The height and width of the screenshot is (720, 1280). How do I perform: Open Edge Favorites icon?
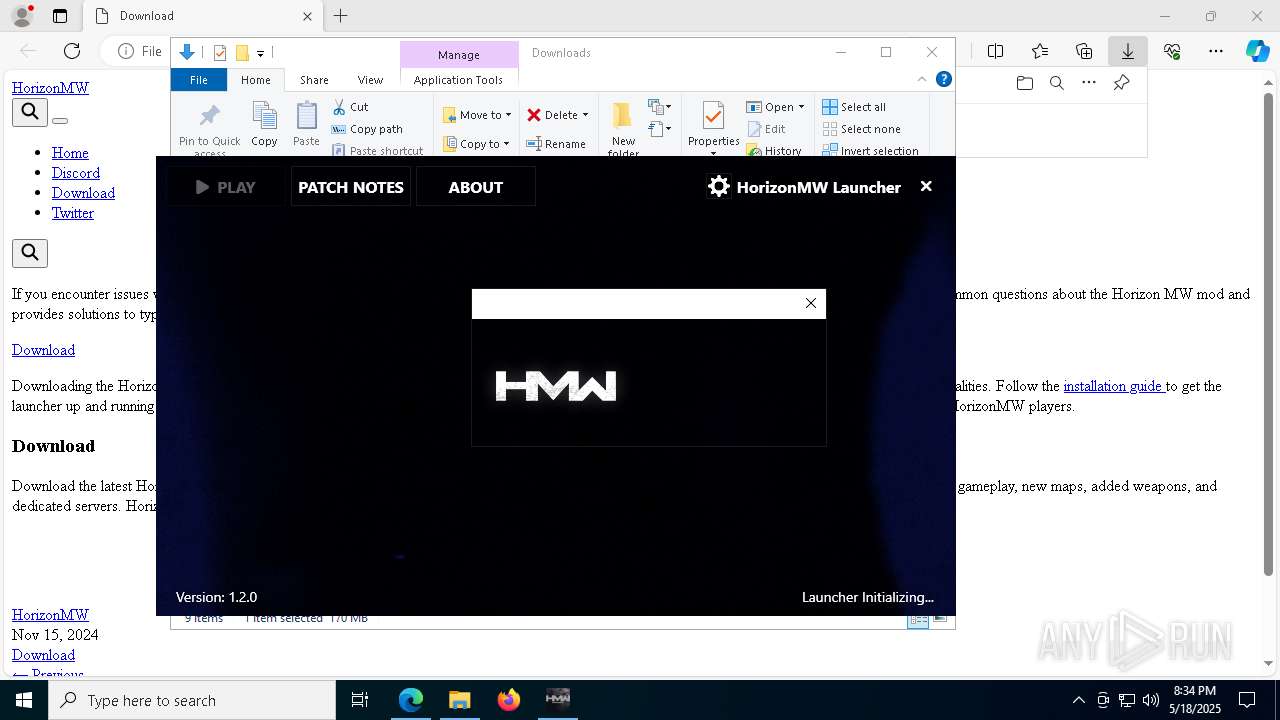tap(1040, 51)
